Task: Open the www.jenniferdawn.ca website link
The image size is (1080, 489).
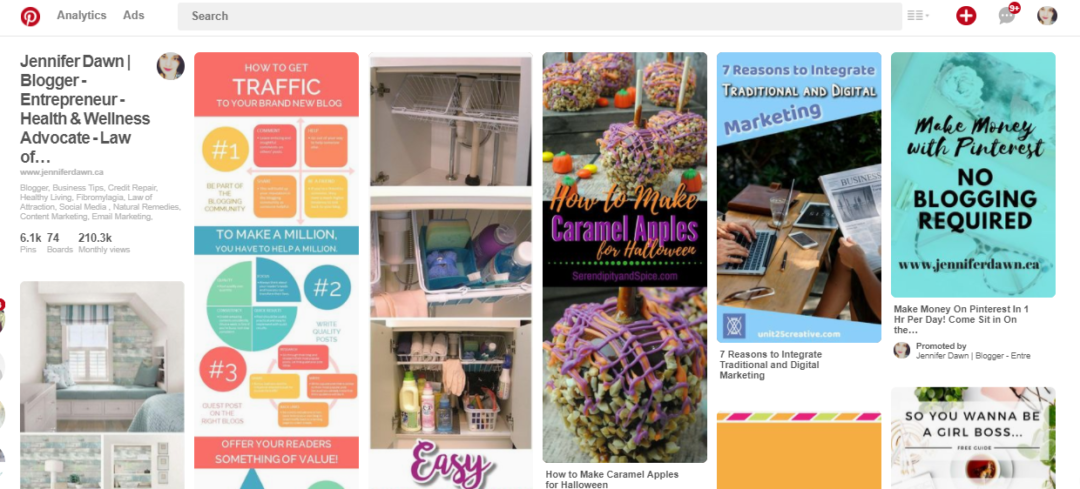Action: tap(62, 172)
